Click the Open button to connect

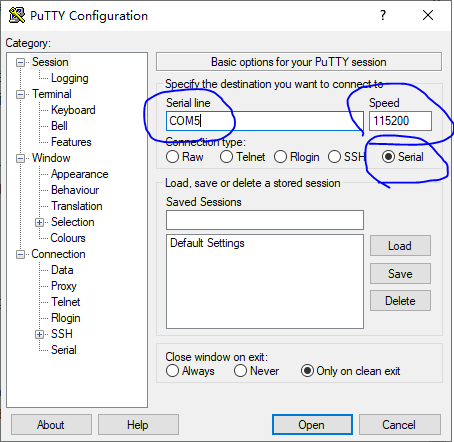pyautogui.click(x=312, y=425)
